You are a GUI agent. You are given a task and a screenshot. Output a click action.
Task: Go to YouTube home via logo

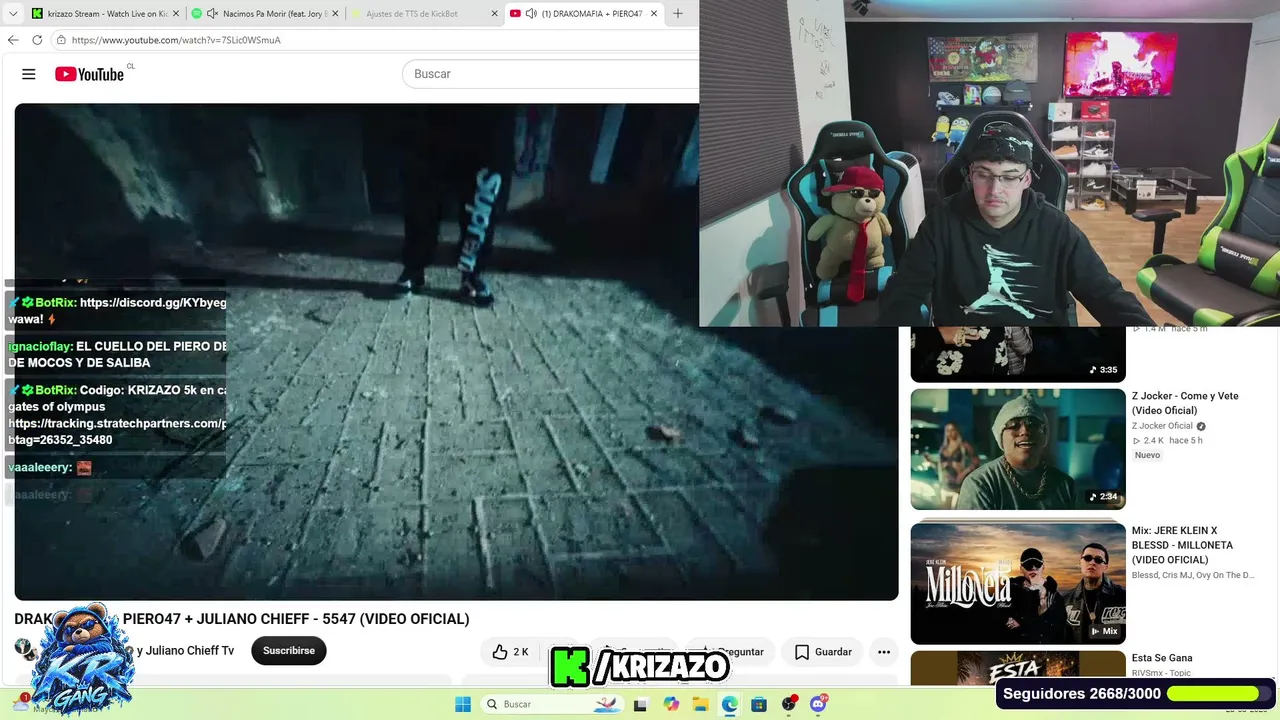(89, 74)
